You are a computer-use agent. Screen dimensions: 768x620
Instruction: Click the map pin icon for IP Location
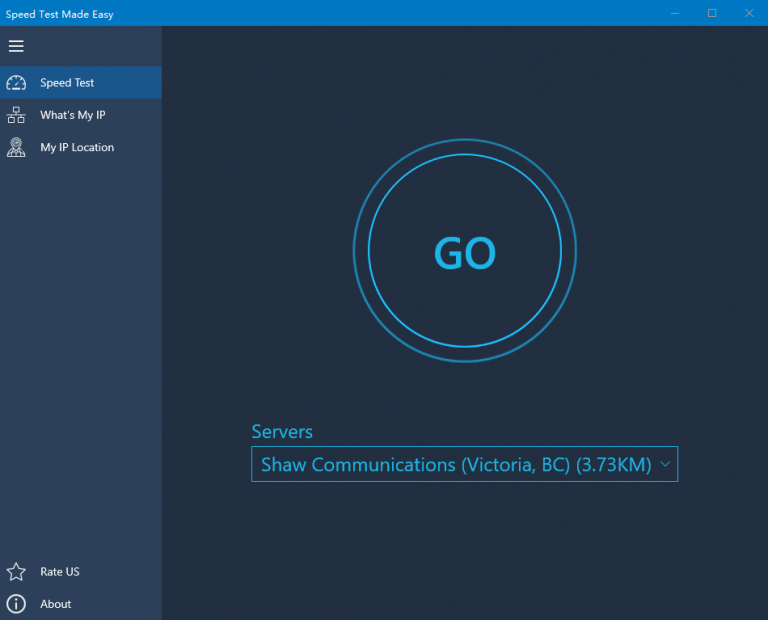click(16, 147)
